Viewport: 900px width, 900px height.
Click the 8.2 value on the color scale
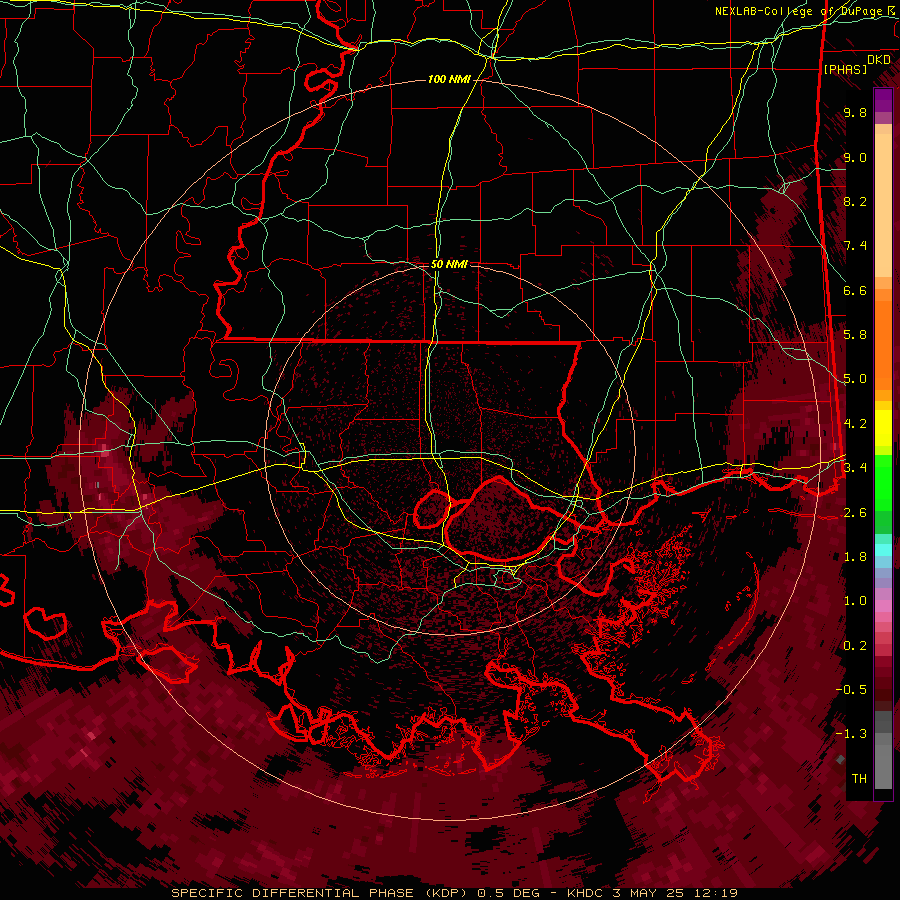point(855,201)
